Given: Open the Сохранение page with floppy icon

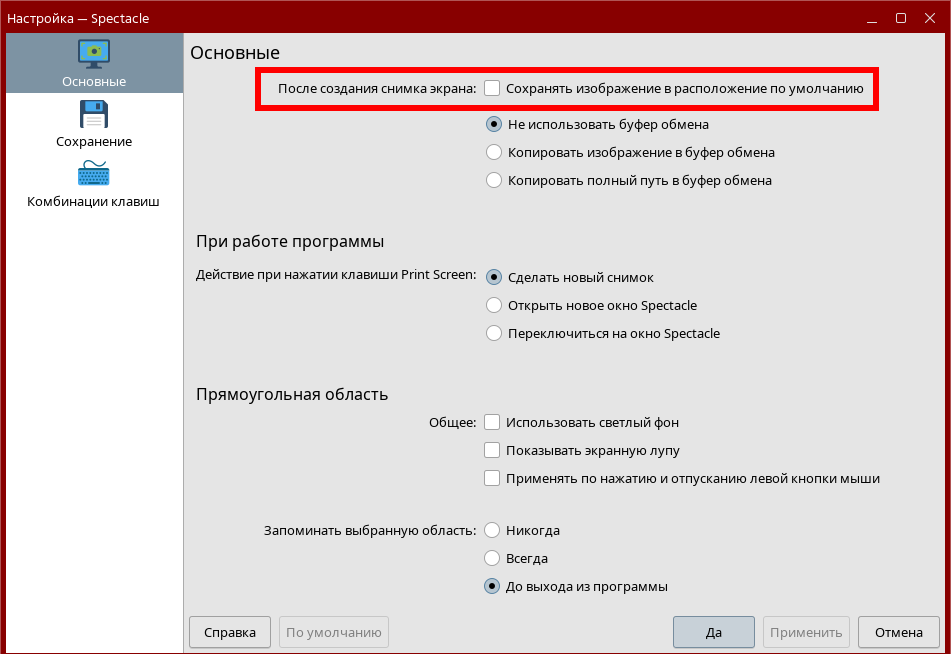Looking at the screenshot, I should coord(94,124).
